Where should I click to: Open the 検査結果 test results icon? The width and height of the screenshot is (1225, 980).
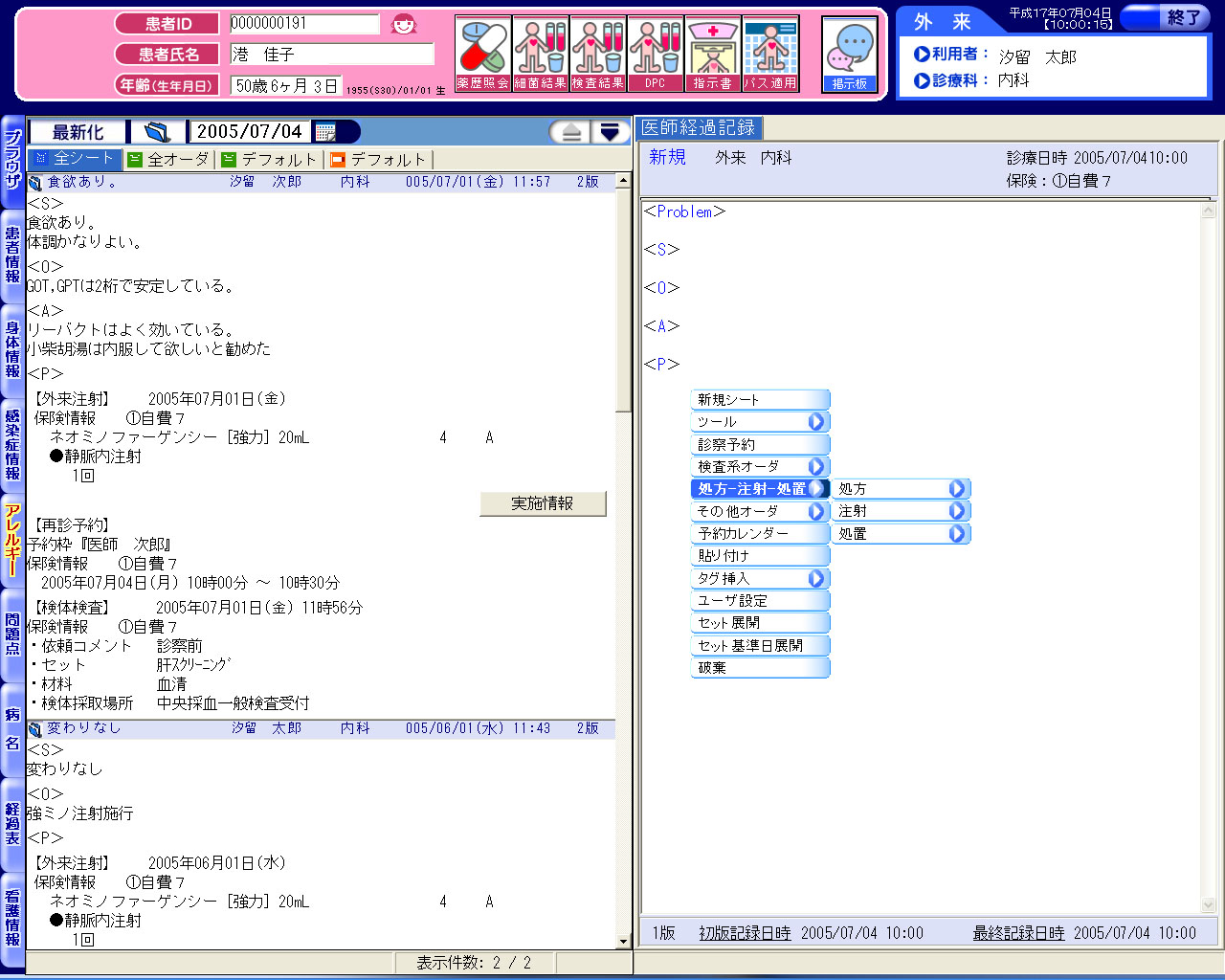tap(598, 54)
